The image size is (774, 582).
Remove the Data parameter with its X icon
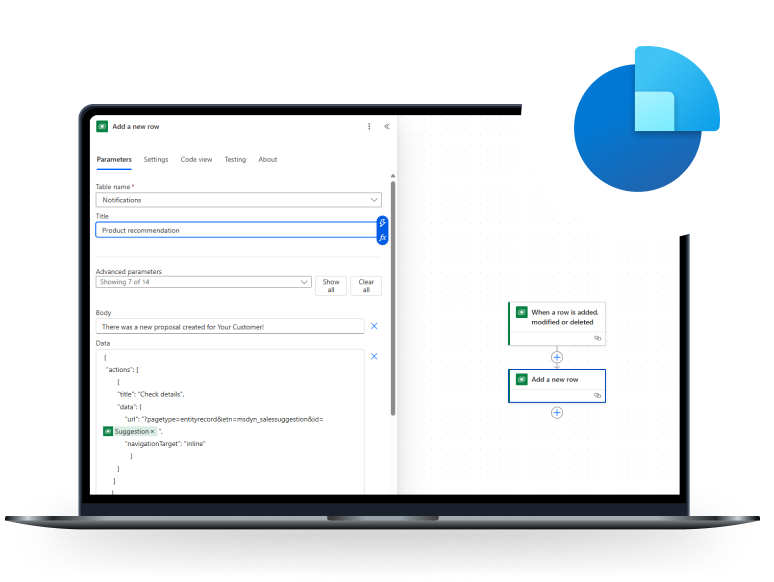click(374, 356)
